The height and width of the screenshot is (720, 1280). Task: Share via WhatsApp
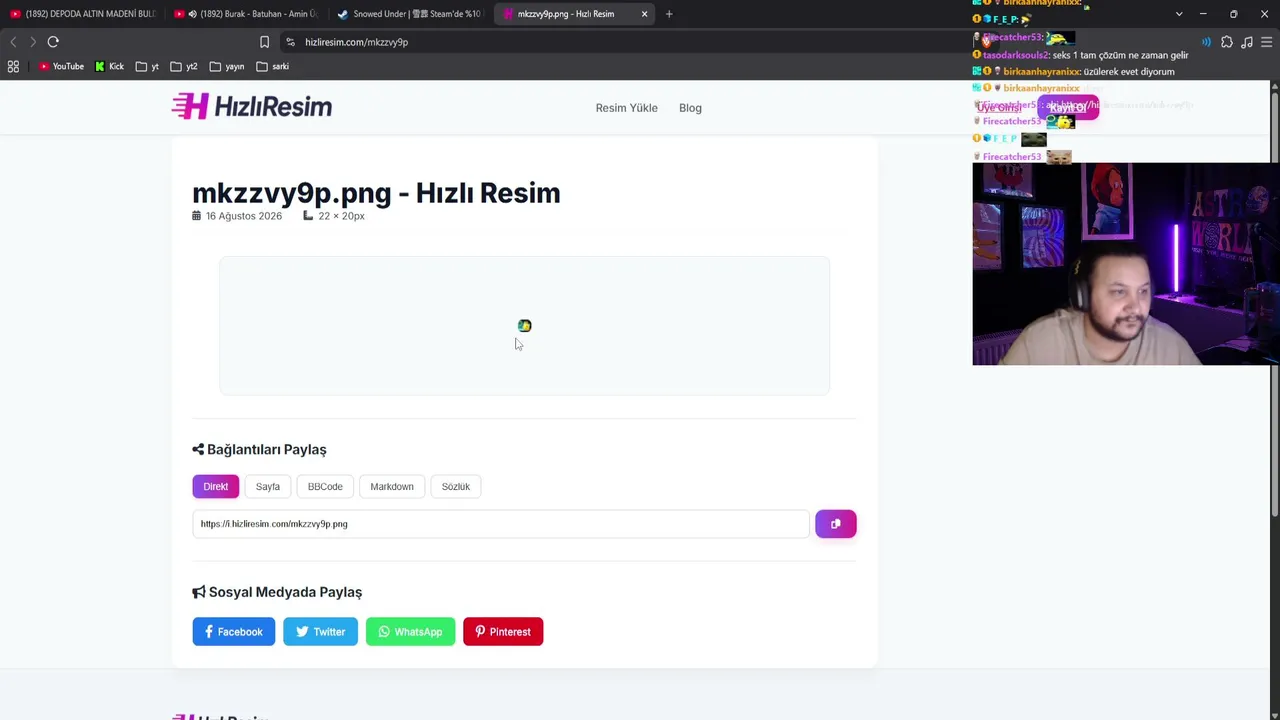click(x=410, y=632)
